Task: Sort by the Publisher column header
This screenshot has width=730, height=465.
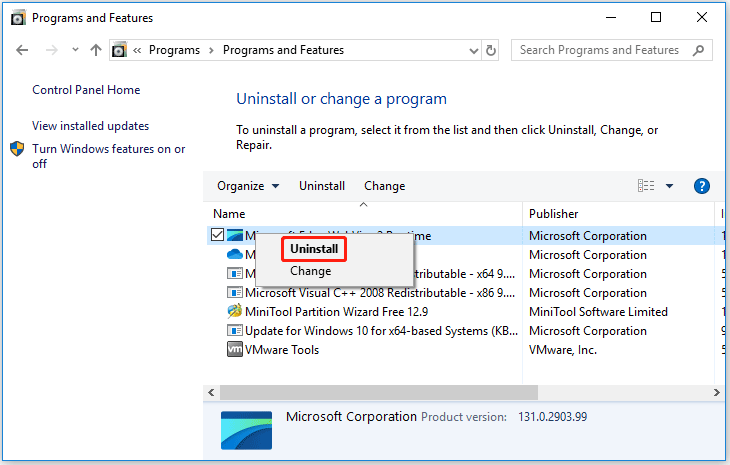Action: 554,214
